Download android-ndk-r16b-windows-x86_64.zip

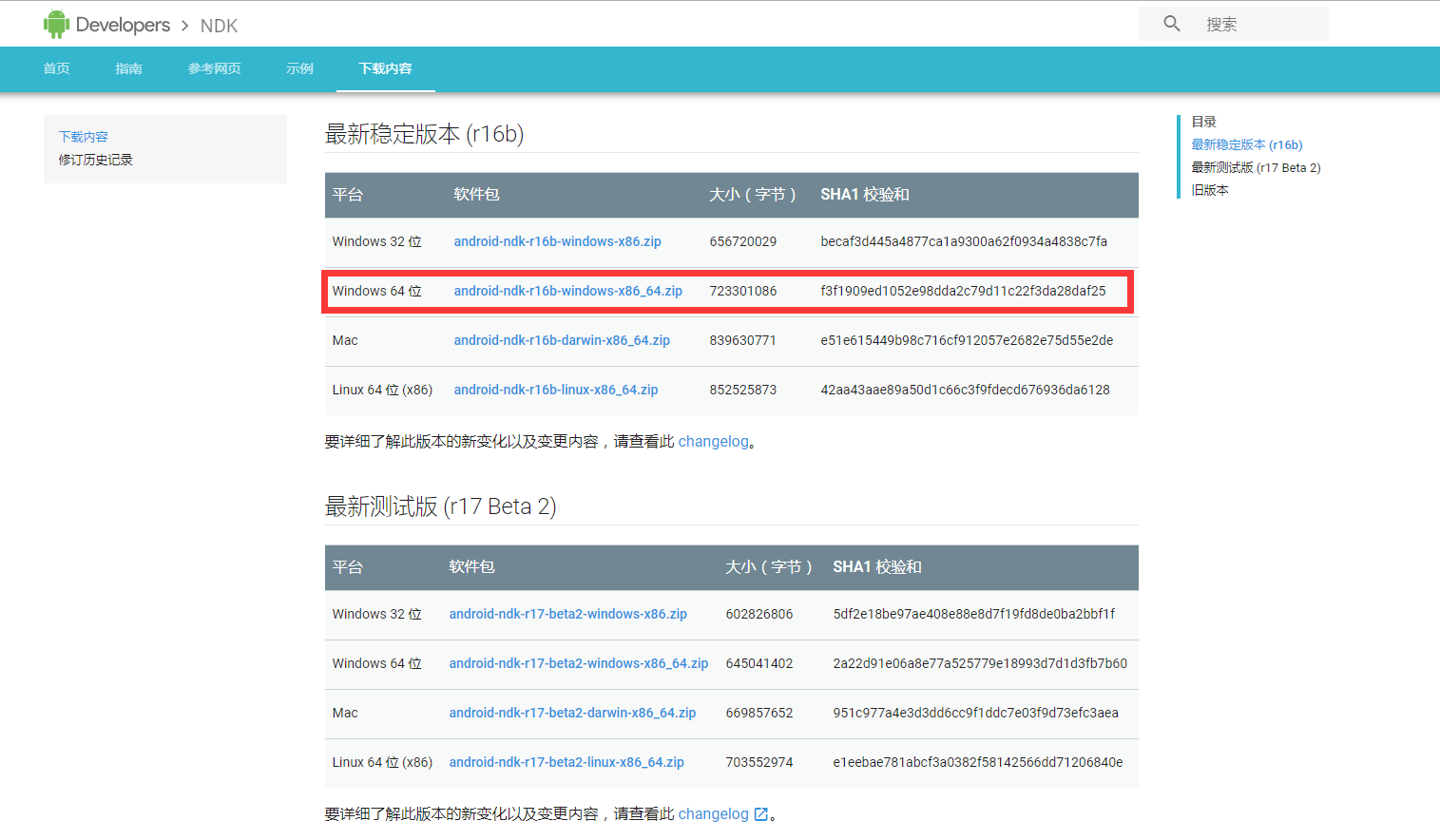(x=568, y=291)
